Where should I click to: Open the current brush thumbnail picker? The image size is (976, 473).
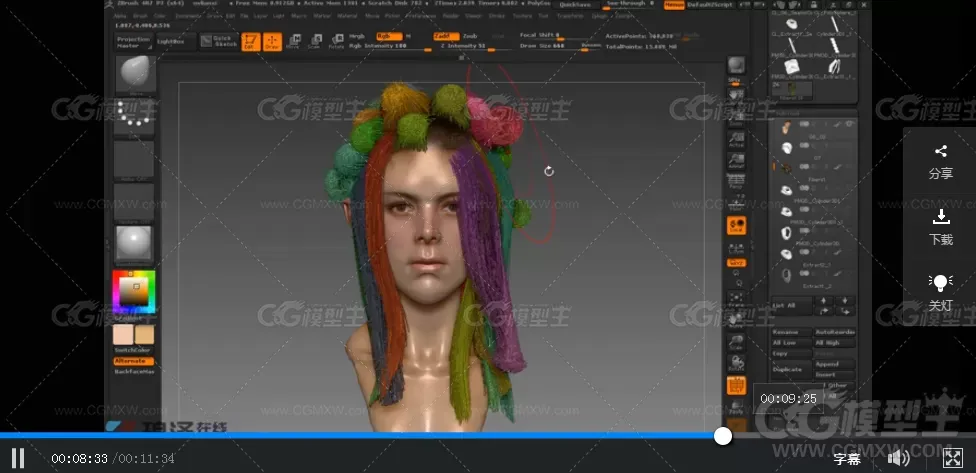[134, 73]
